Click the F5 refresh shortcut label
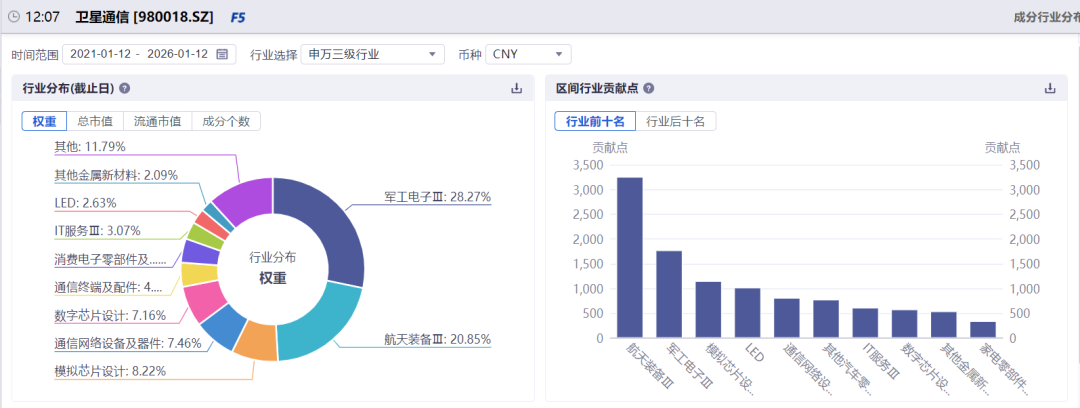 point(238,18)
